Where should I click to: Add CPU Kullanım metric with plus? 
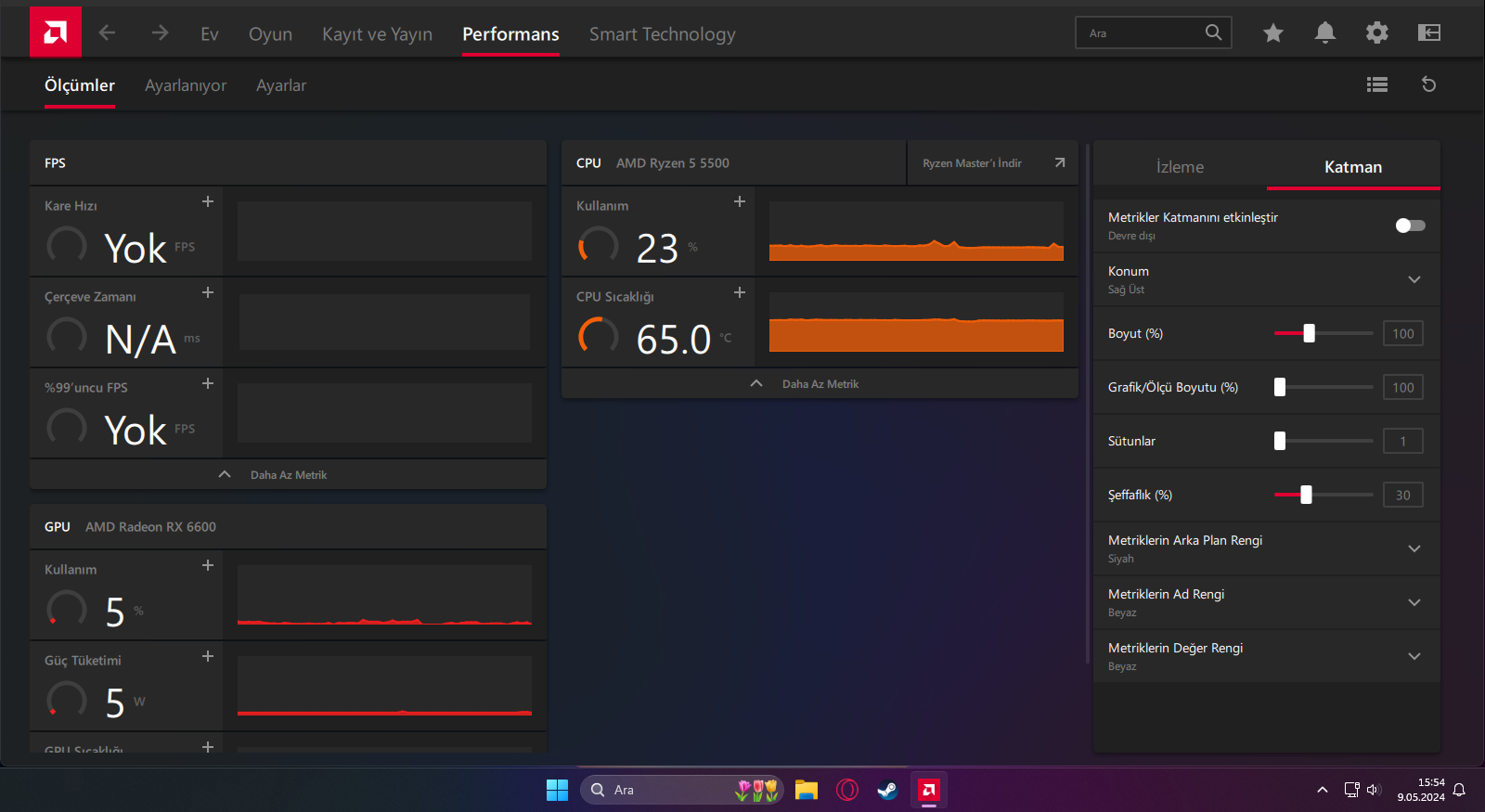tap(740, 201)
